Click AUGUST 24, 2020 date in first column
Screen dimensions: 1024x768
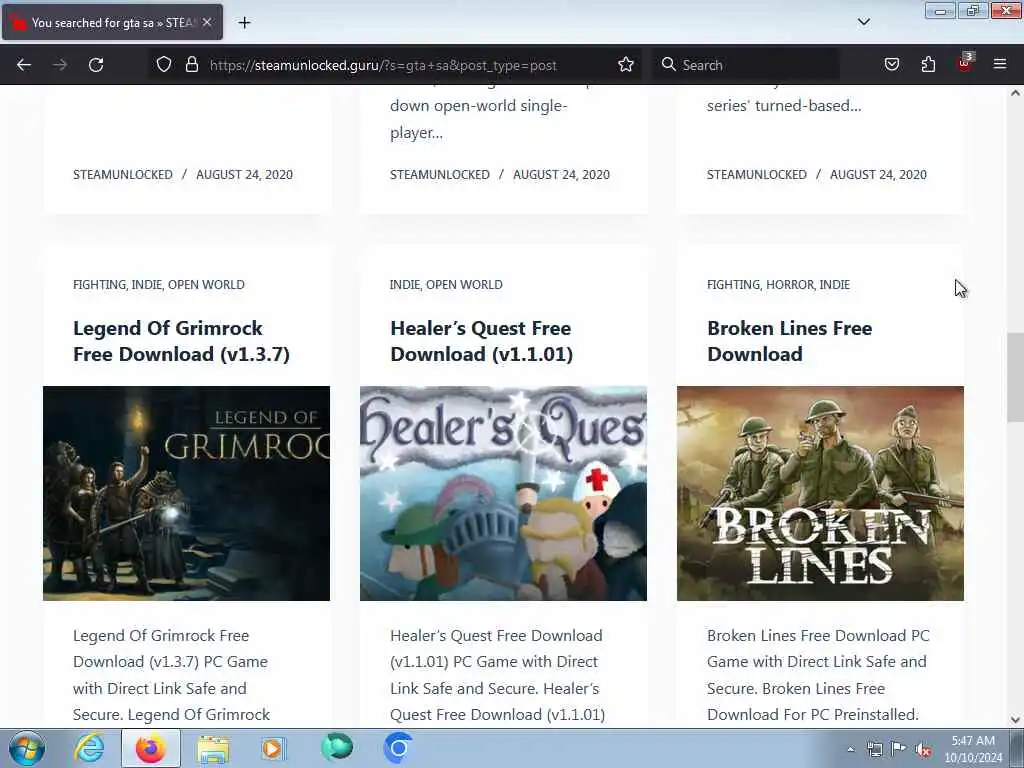click(x=244, y=174)
